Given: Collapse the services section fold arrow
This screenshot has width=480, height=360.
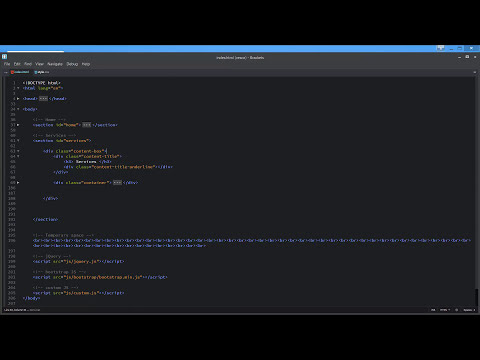Looking at the screenshot, I should [18, 141].
